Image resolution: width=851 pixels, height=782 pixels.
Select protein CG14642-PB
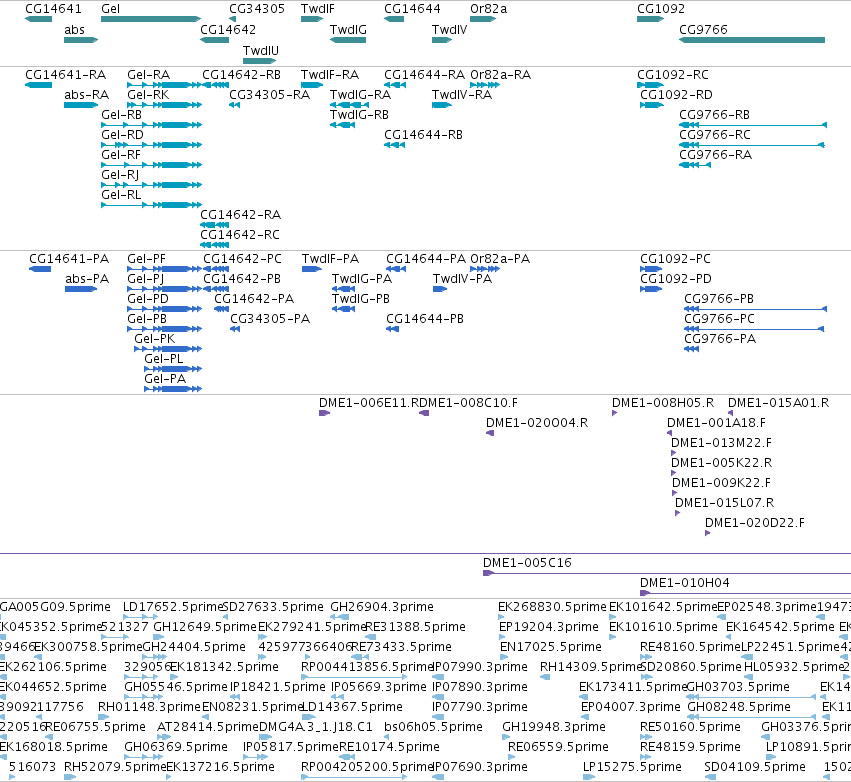pyautogui.click(x=242, y=278)
